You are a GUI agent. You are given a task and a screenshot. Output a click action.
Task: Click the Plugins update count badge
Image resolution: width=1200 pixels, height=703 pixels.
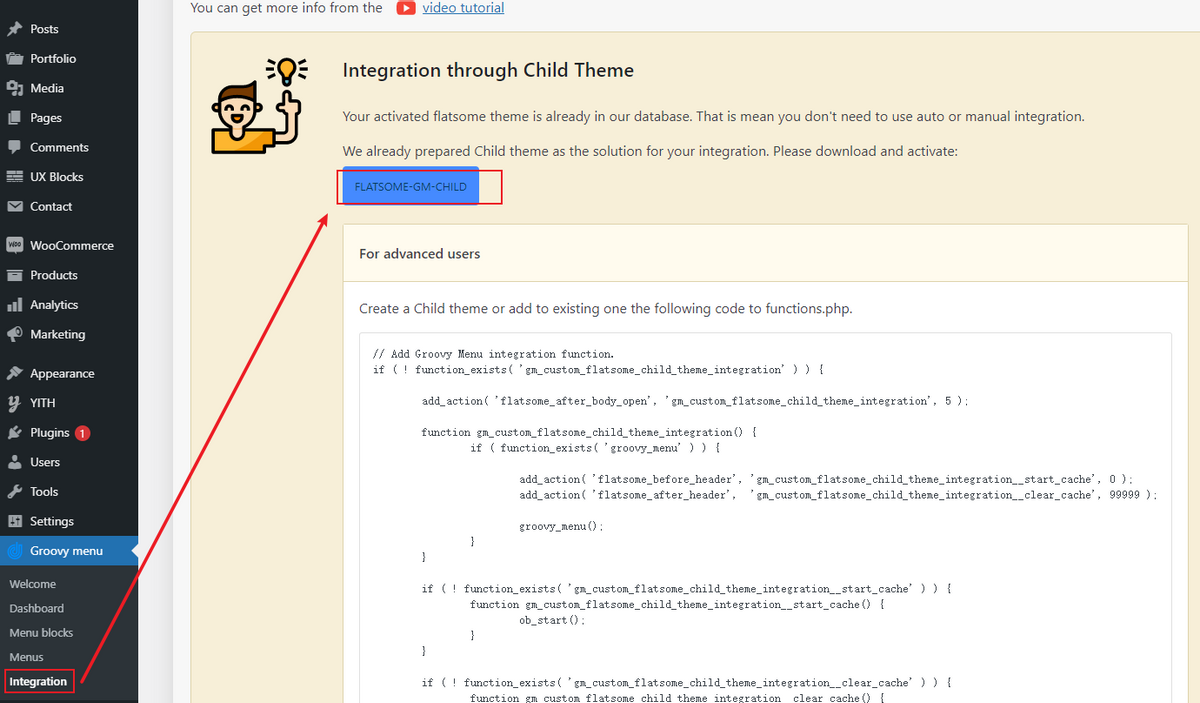point(82,433)
